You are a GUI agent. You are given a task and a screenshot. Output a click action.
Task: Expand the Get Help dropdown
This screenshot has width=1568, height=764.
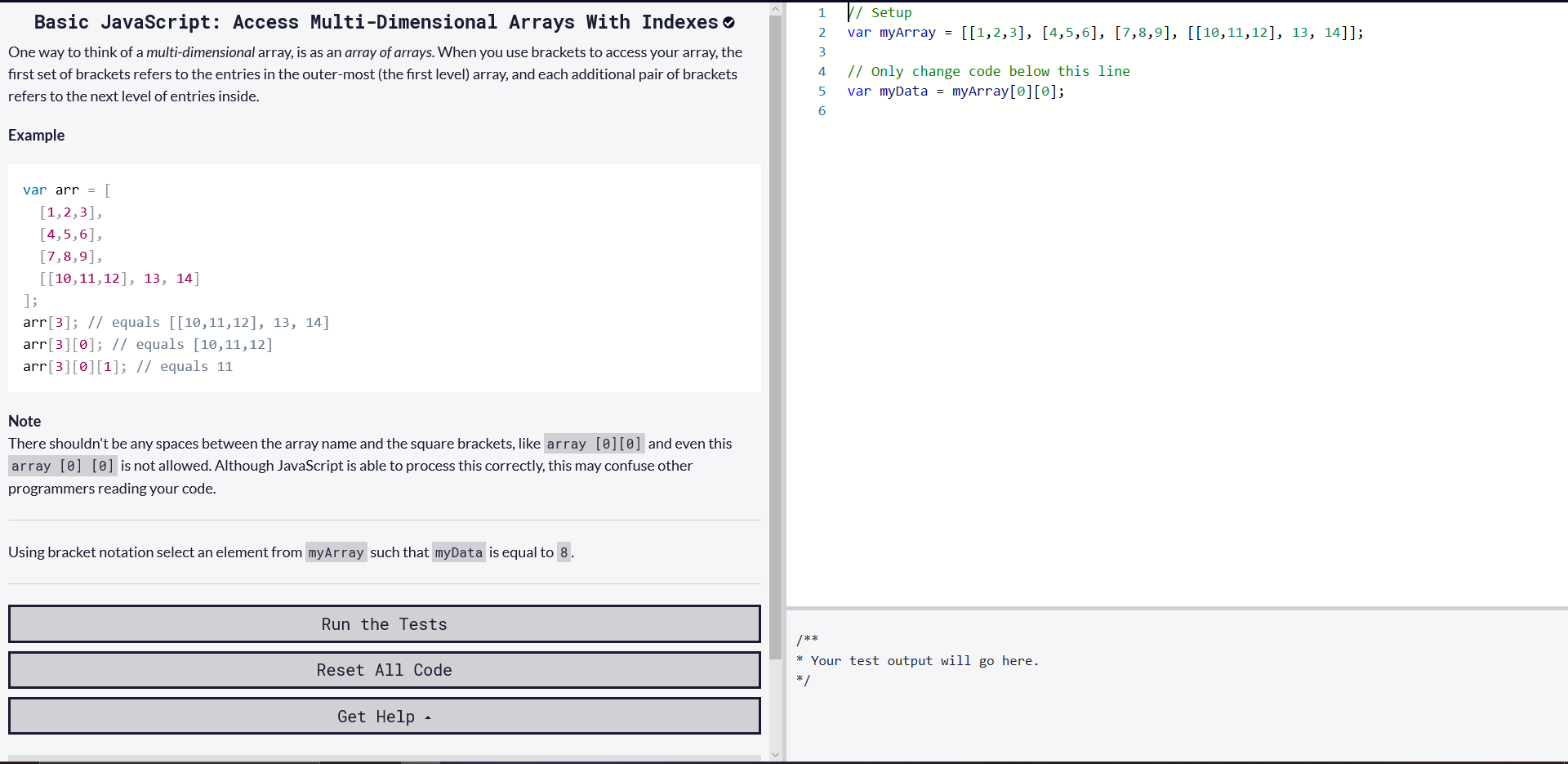point(384,717)
